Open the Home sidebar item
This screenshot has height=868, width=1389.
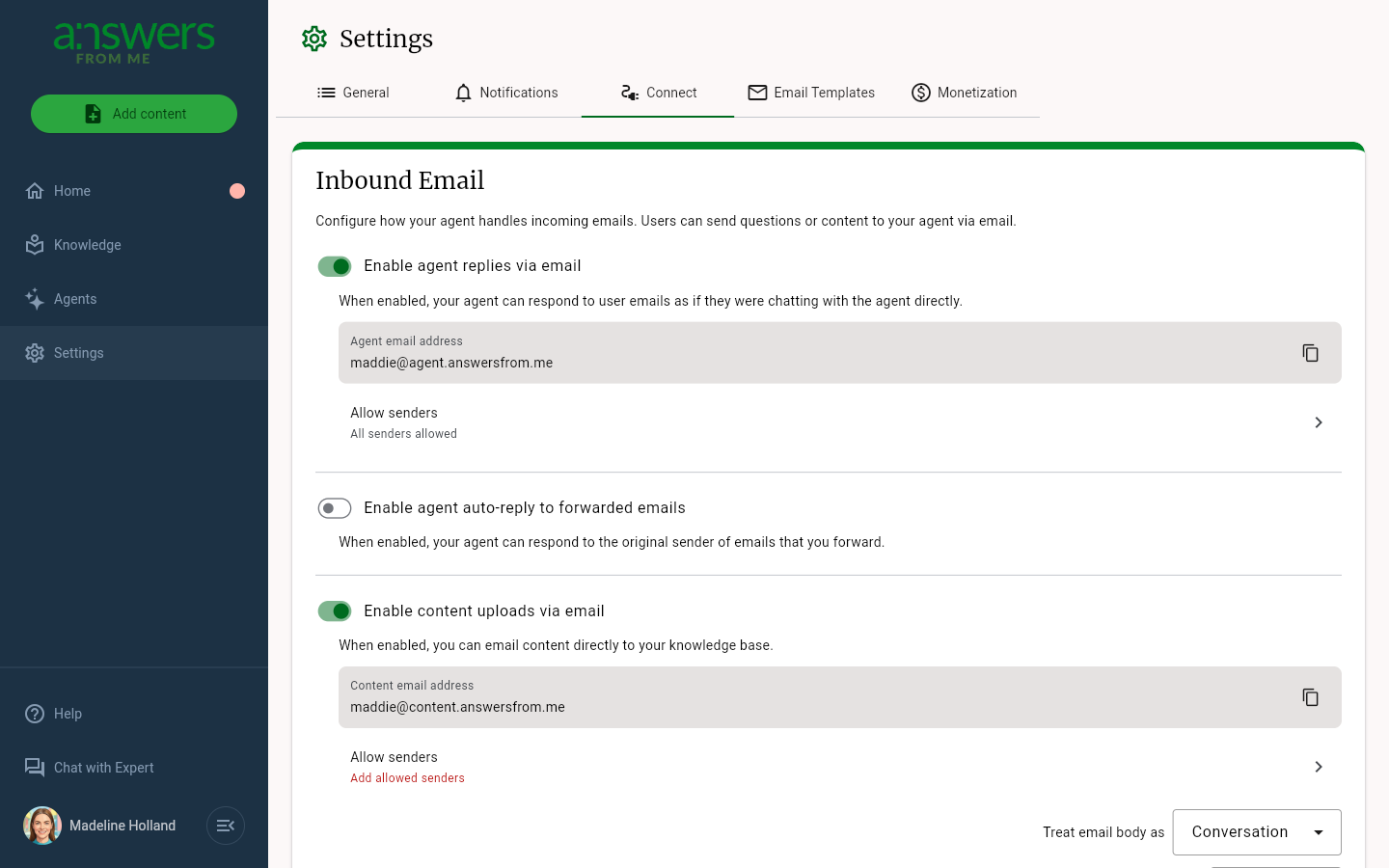pyautogui.click(x=134, y=191)
